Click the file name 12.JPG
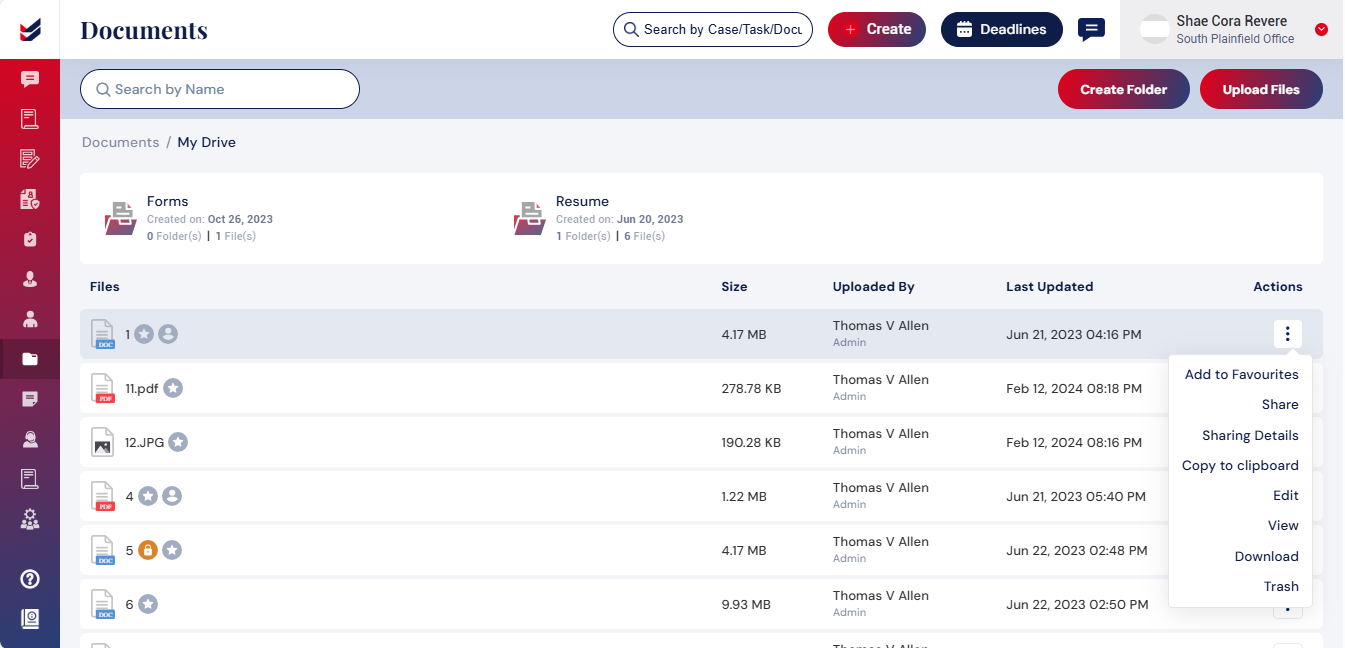1345x648 pixels. tap(144, 442)
